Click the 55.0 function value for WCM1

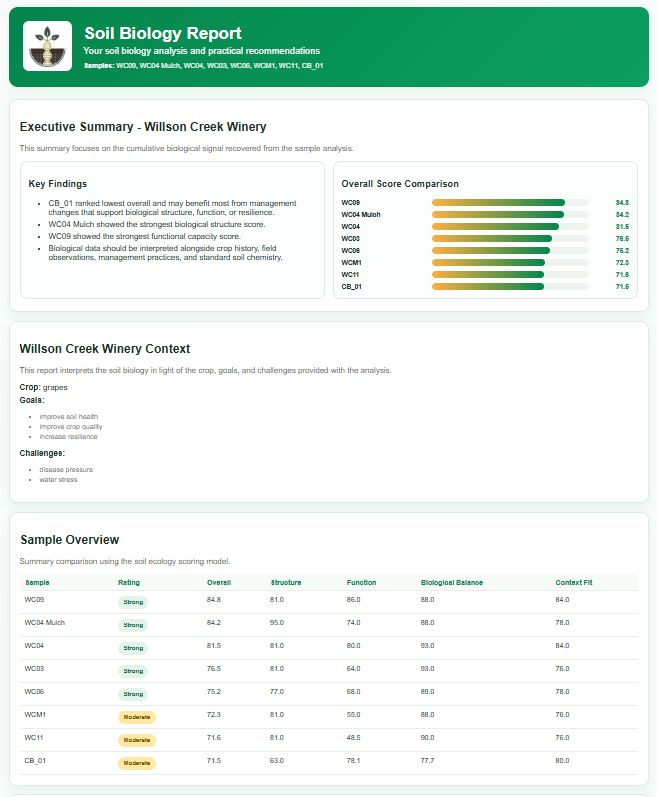click(x=354, y=715)
